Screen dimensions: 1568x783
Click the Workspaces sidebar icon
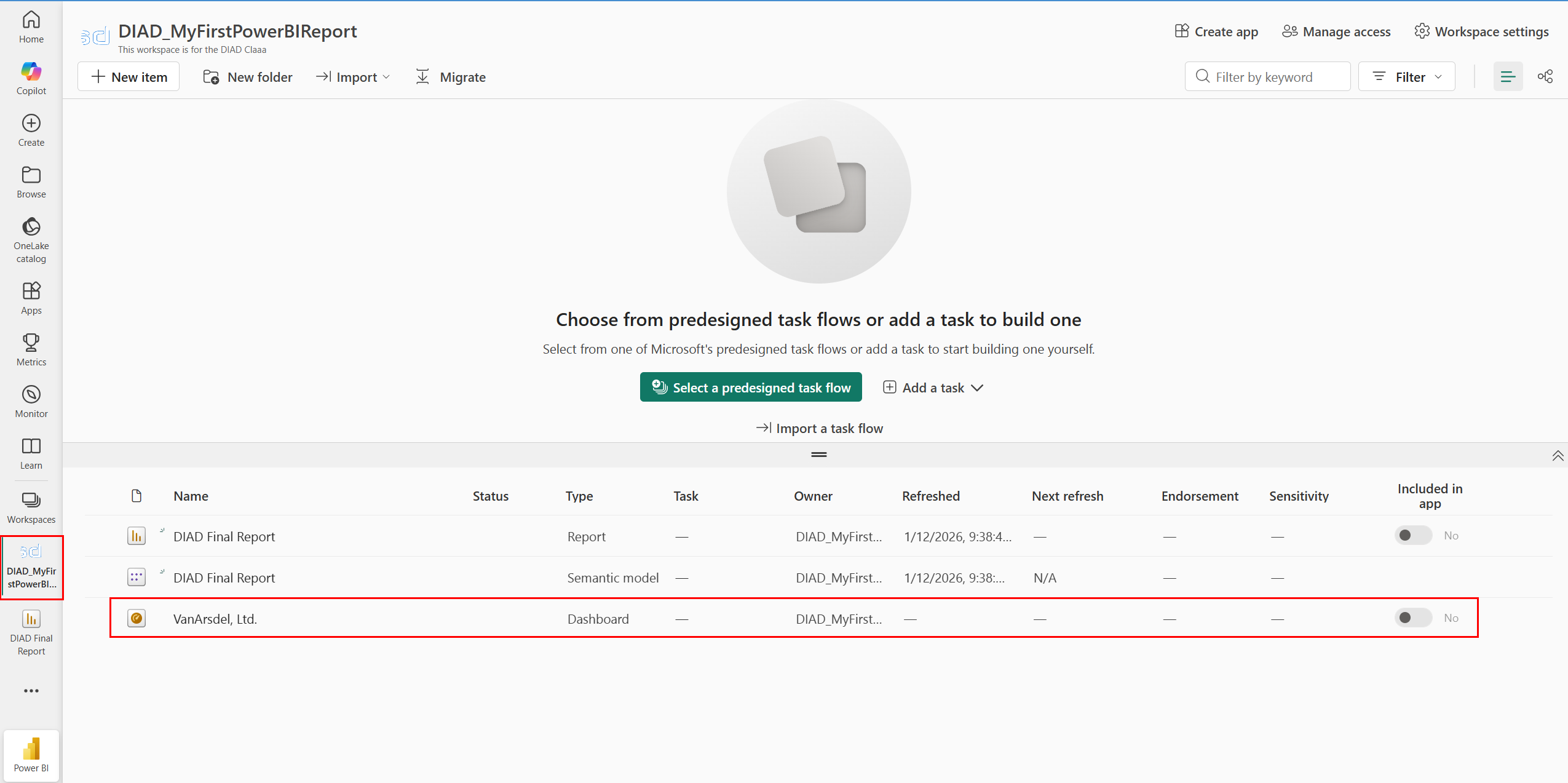point(31,507)
